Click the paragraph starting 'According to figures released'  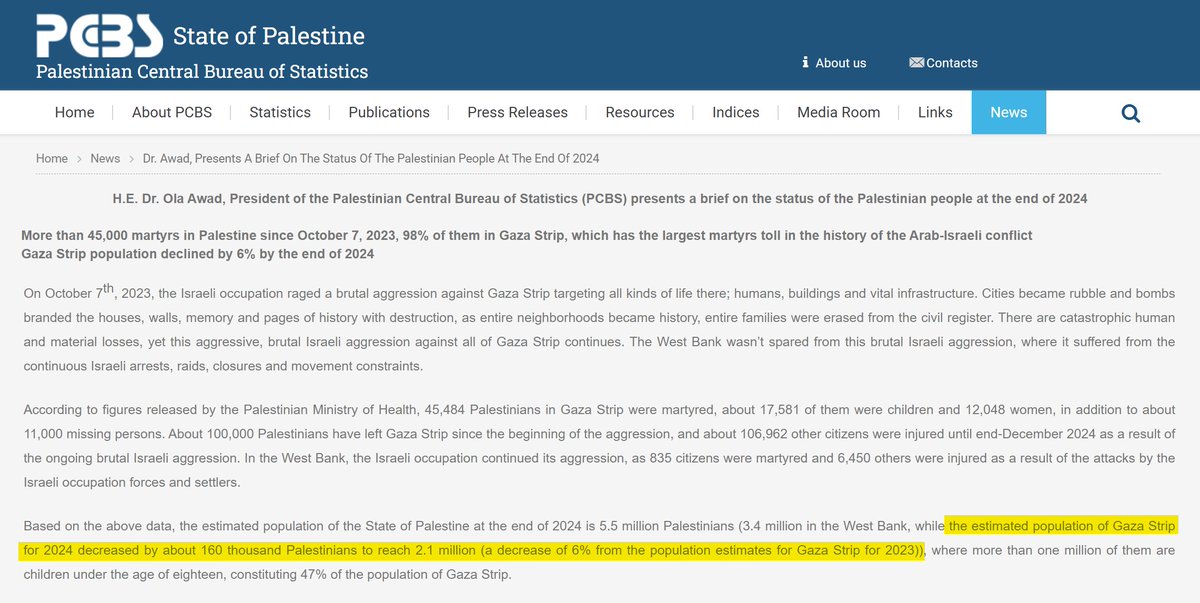coord(599,446)
